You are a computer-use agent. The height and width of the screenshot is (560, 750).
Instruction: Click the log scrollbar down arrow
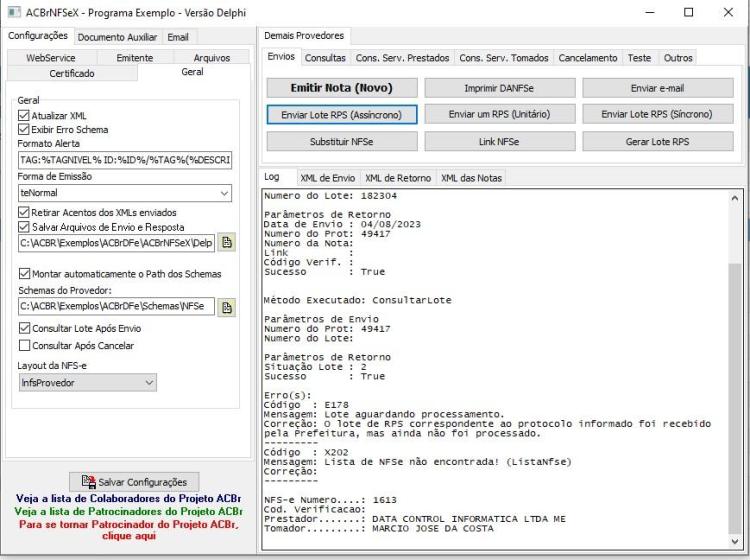735,541
